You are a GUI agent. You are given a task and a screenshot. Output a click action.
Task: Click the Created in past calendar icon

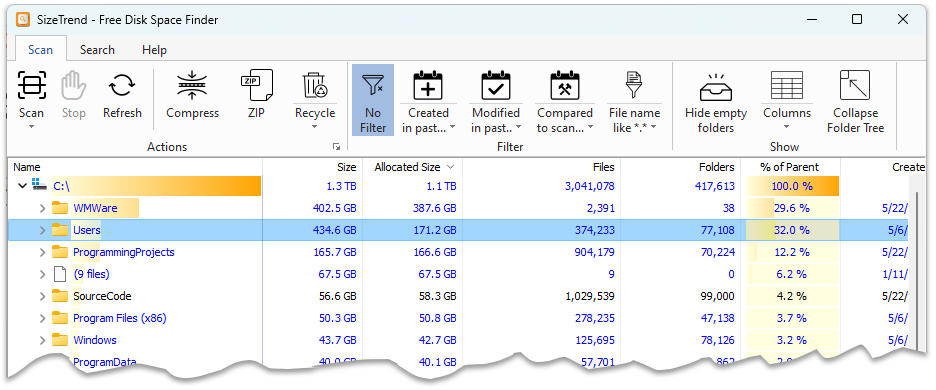[428, 85]
